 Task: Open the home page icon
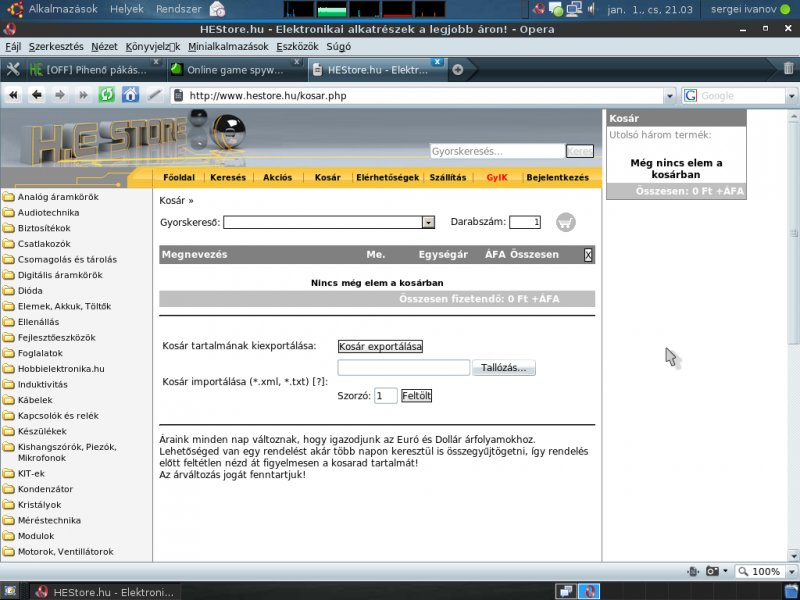click(130, 95)
